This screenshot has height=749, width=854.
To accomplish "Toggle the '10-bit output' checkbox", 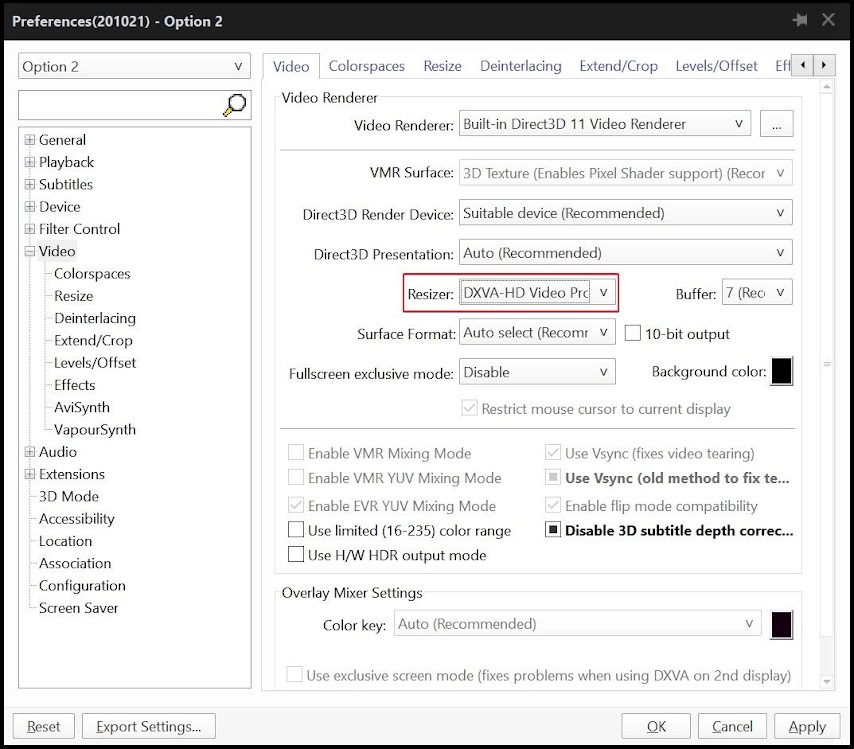I will coord(635,333).
